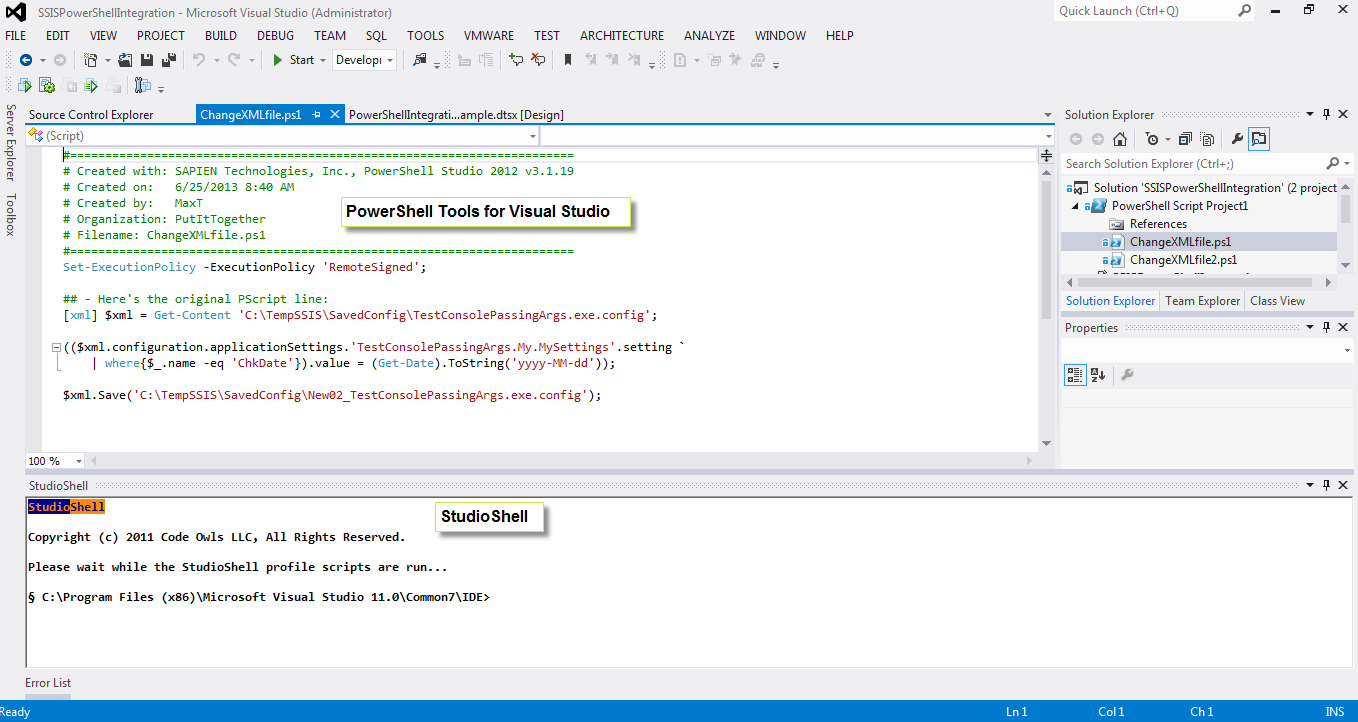Open the Start button dropdown arrow
This screenshot has width=1358, height=722.
point(323,60)
